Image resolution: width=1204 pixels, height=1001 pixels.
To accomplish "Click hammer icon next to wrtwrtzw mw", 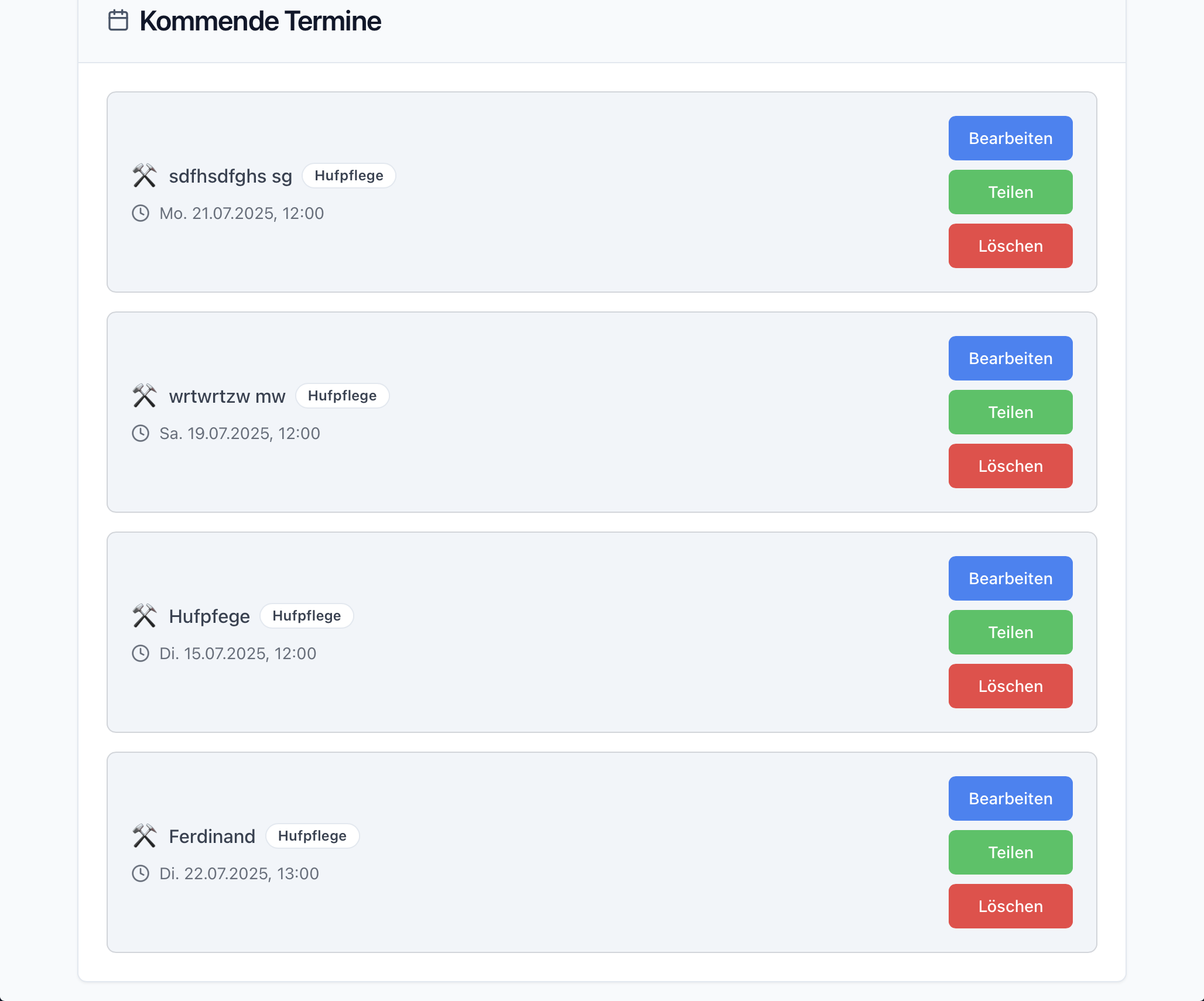I will (x=144, y=396).
